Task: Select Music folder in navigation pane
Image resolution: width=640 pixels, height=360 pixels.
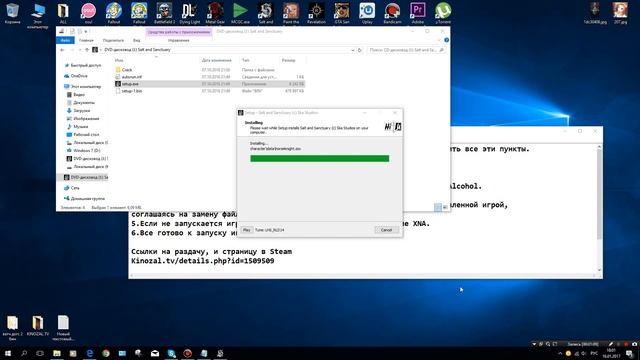Action: [78, 127]
